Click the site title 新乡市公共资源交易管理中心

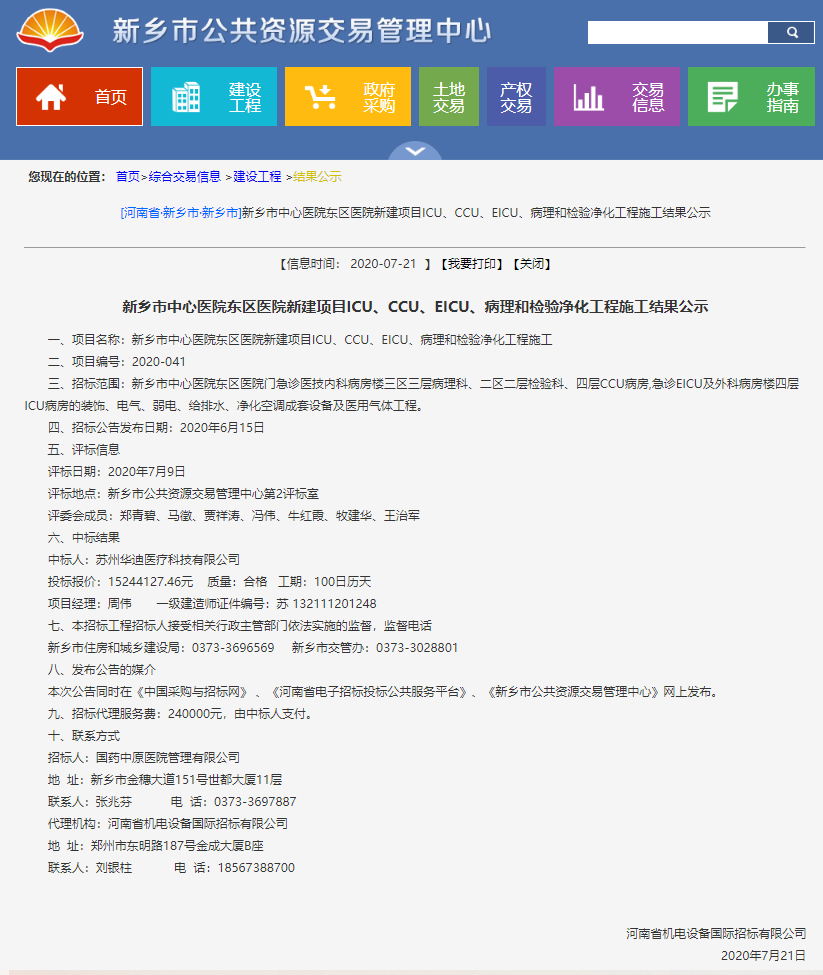302,31
